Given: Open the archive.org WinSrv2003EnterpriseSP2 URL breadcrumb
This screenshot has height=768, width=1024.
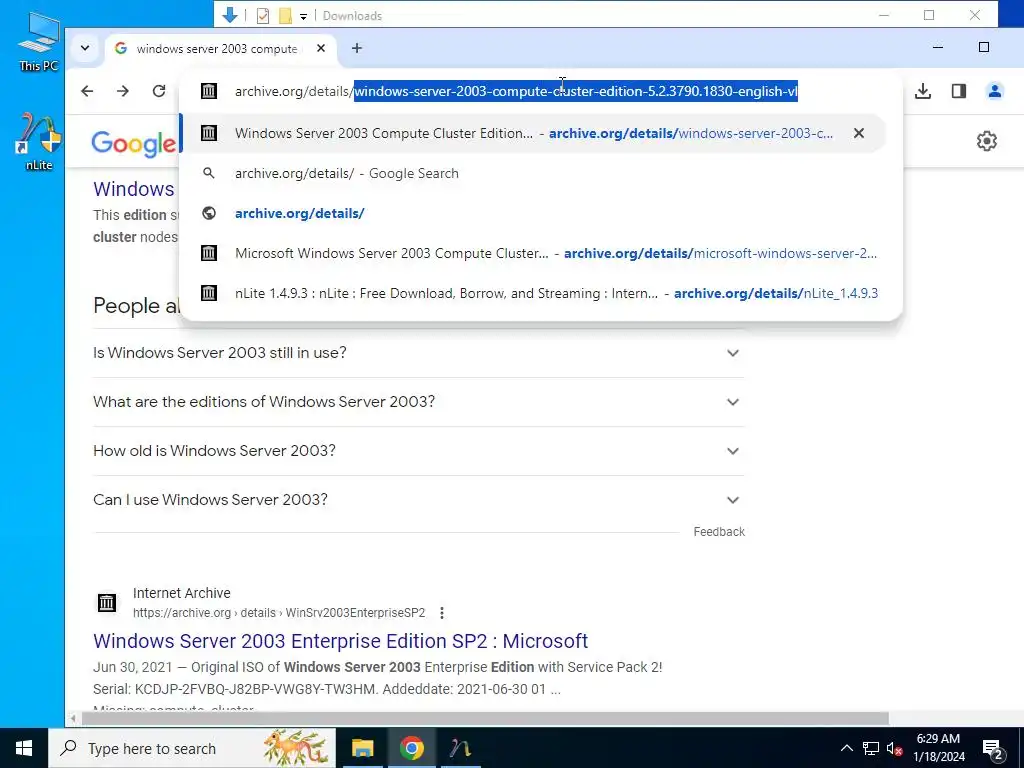Looking at the screenshot, I should point(279,613).
